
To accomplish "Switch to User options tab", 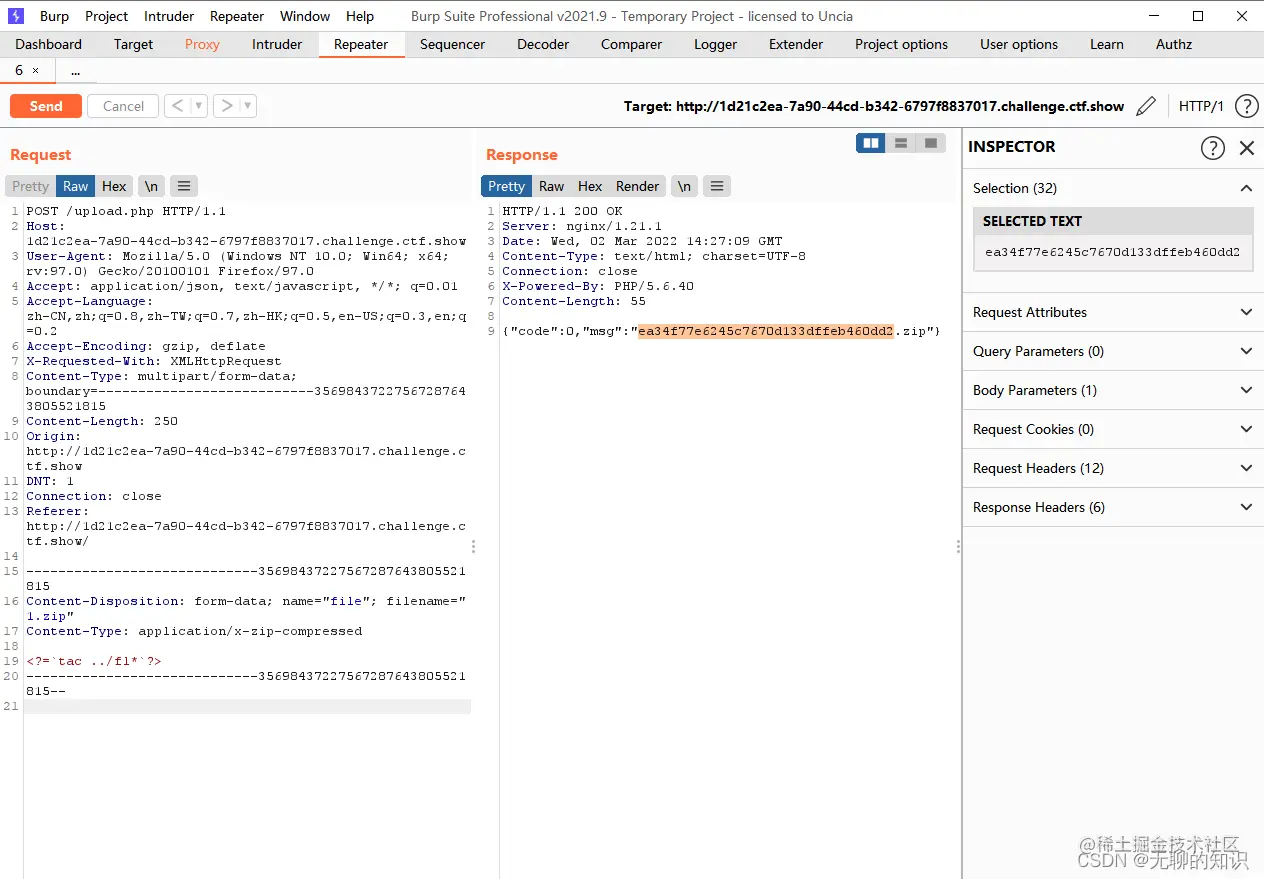I will (1019, 44).
